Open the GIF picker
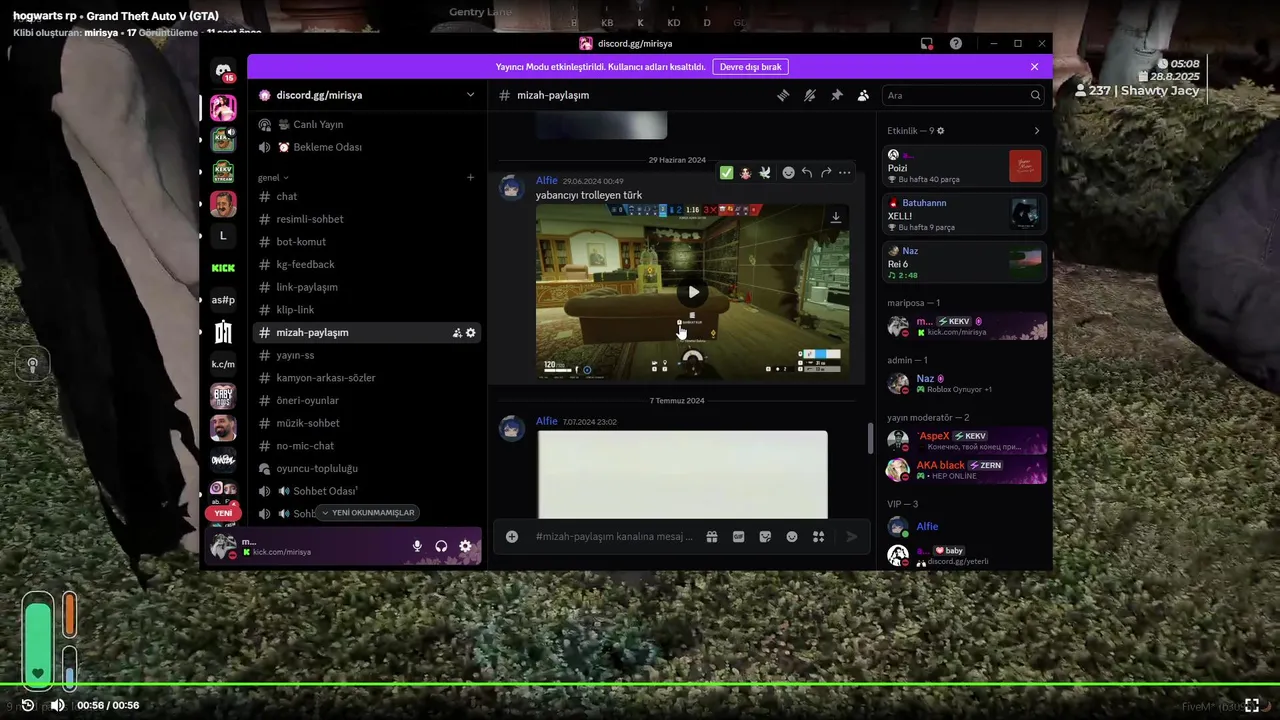The image size is (1280, 720). [x=739, y=536]
